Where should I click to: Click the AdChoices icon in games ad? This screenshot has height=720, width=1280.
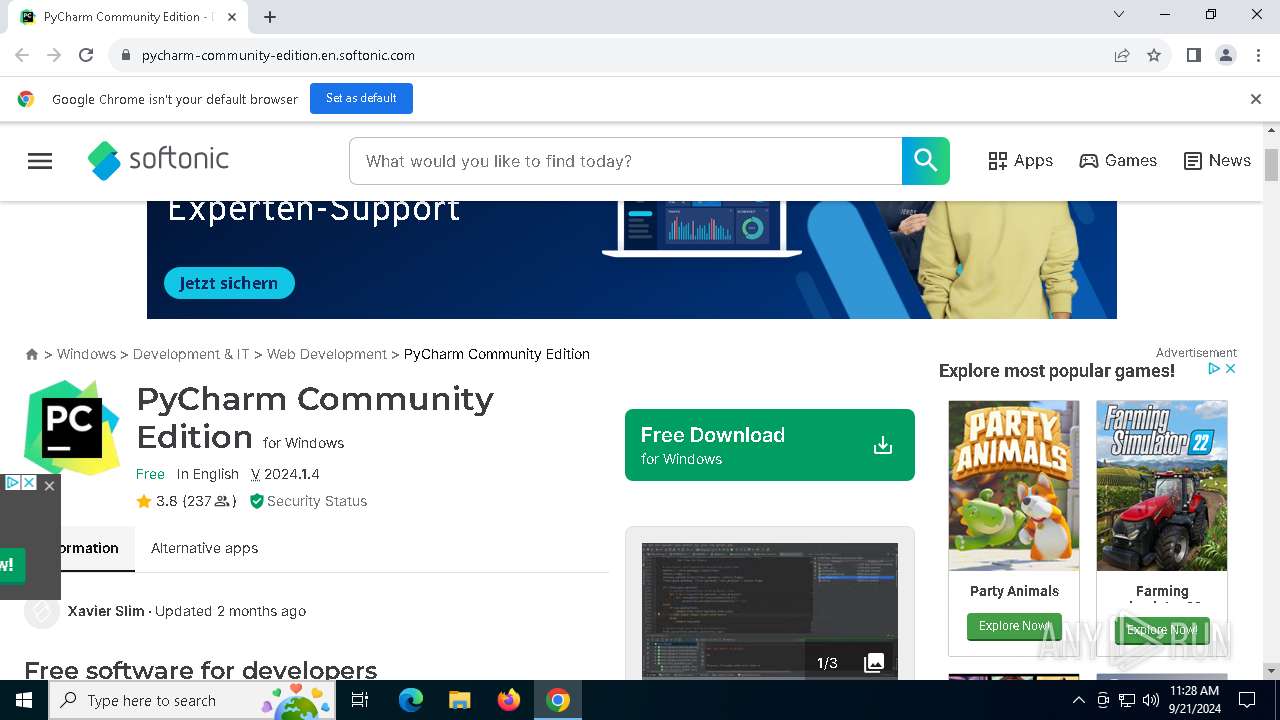click(x=1214, y=369)
